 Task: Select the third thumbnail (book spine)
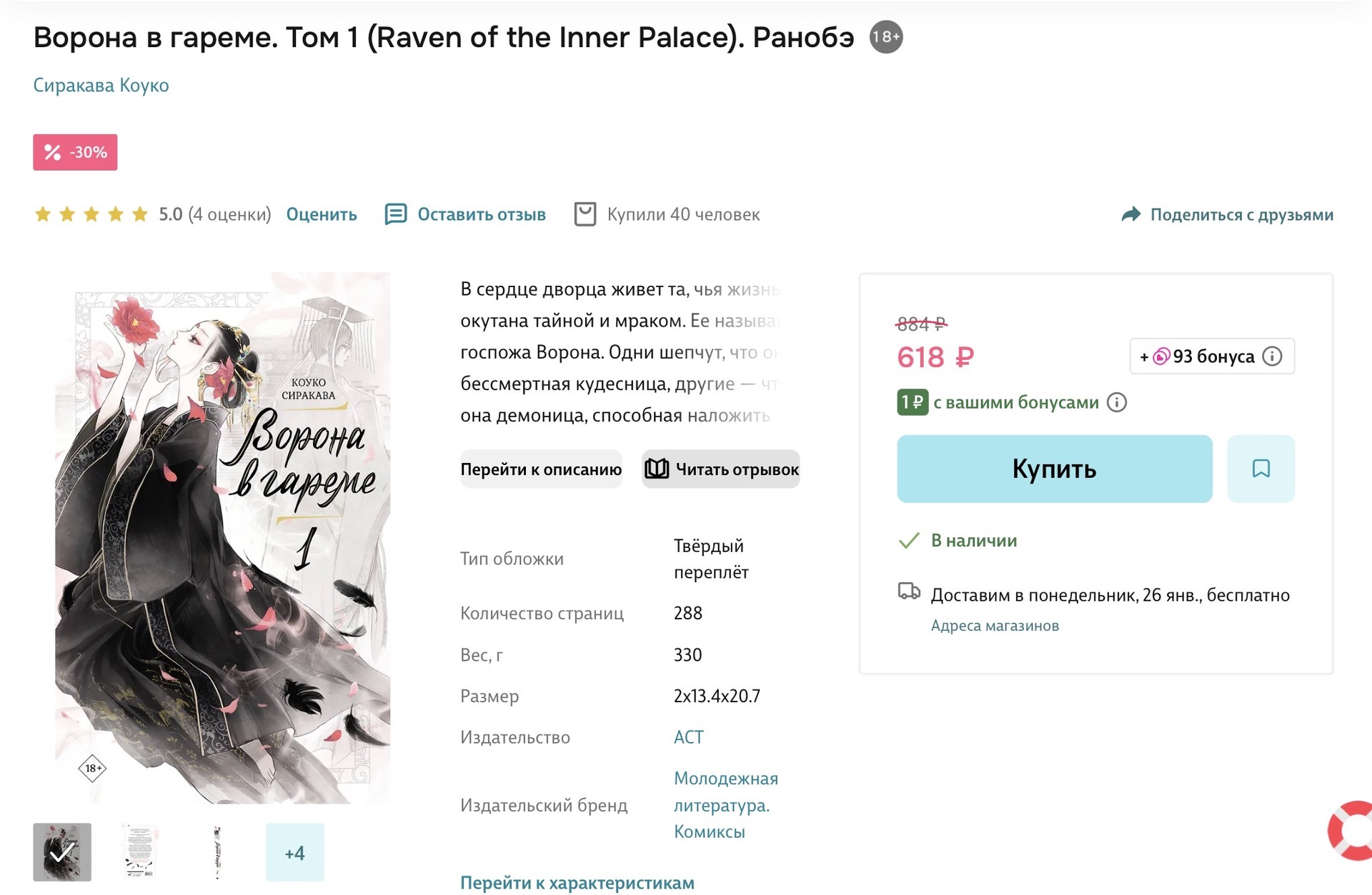pos(217,852)
